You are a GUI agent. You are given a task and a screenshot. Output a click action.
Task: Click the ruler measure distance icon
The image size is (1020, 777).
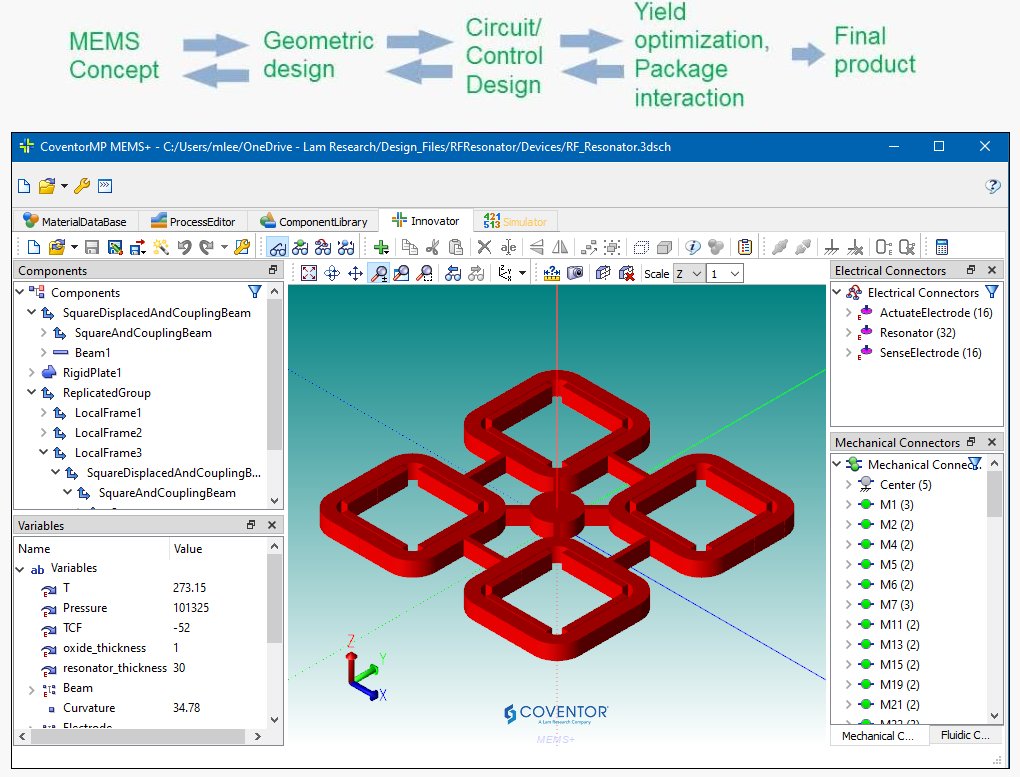[x=552, y=273]
